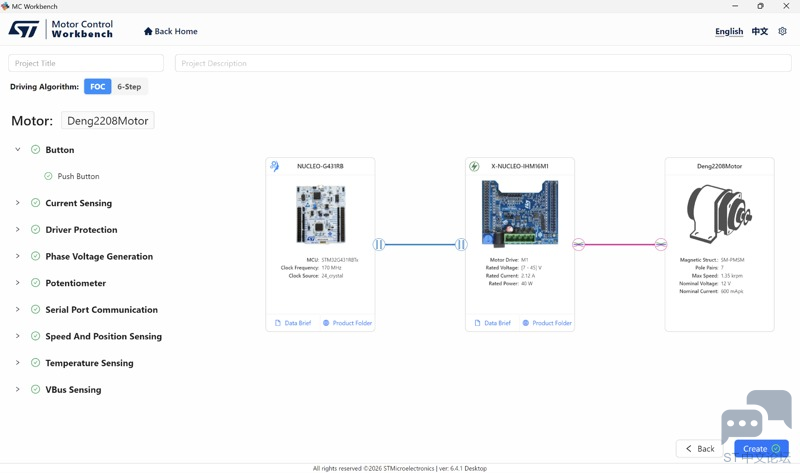This screenshot has height=473, width=800.
Task: Click the ST logo in the header
Action: tap(23, 29)
